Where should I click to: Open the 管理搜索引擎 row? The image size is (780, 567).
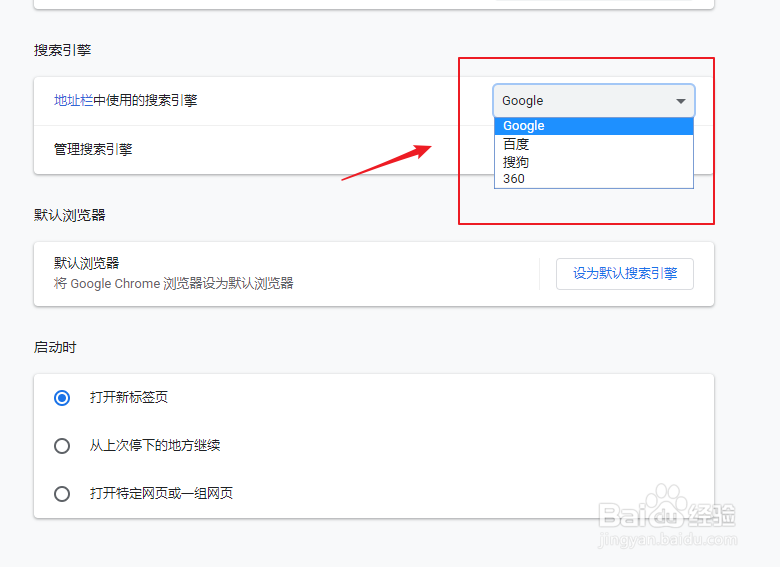[x=374, y=150]
